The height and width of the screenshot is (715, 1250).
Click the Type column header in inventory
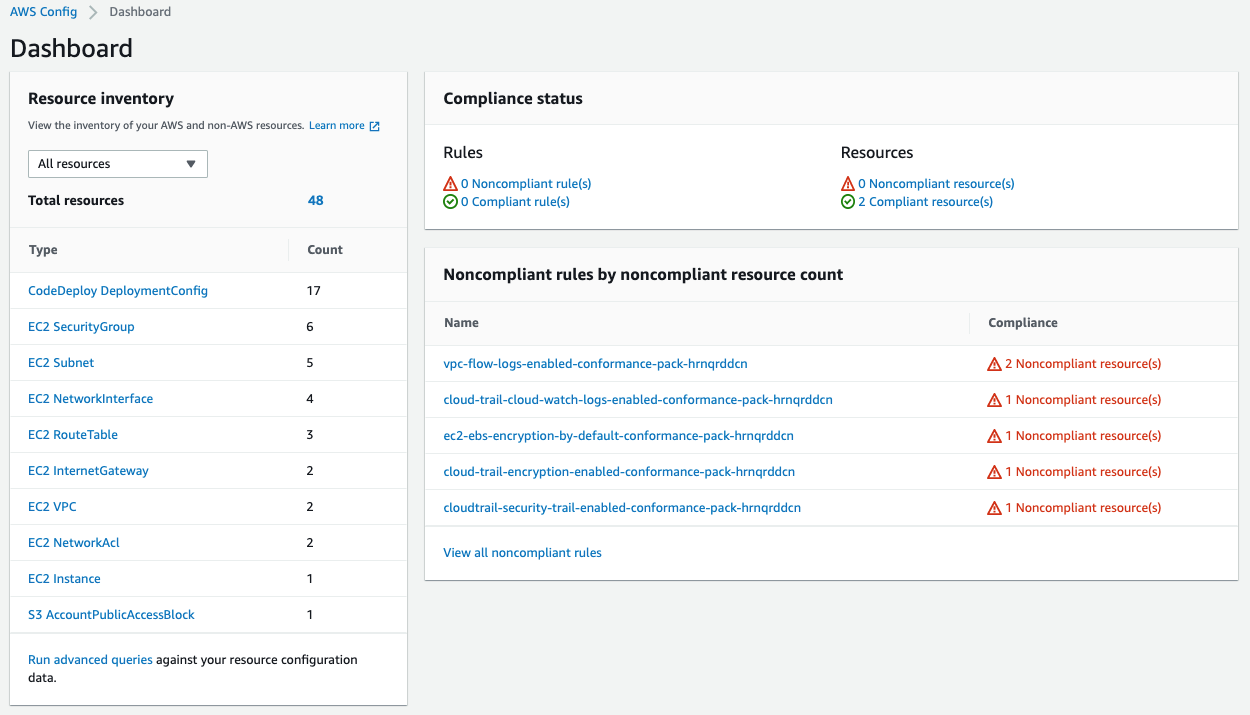pos(43,250)
